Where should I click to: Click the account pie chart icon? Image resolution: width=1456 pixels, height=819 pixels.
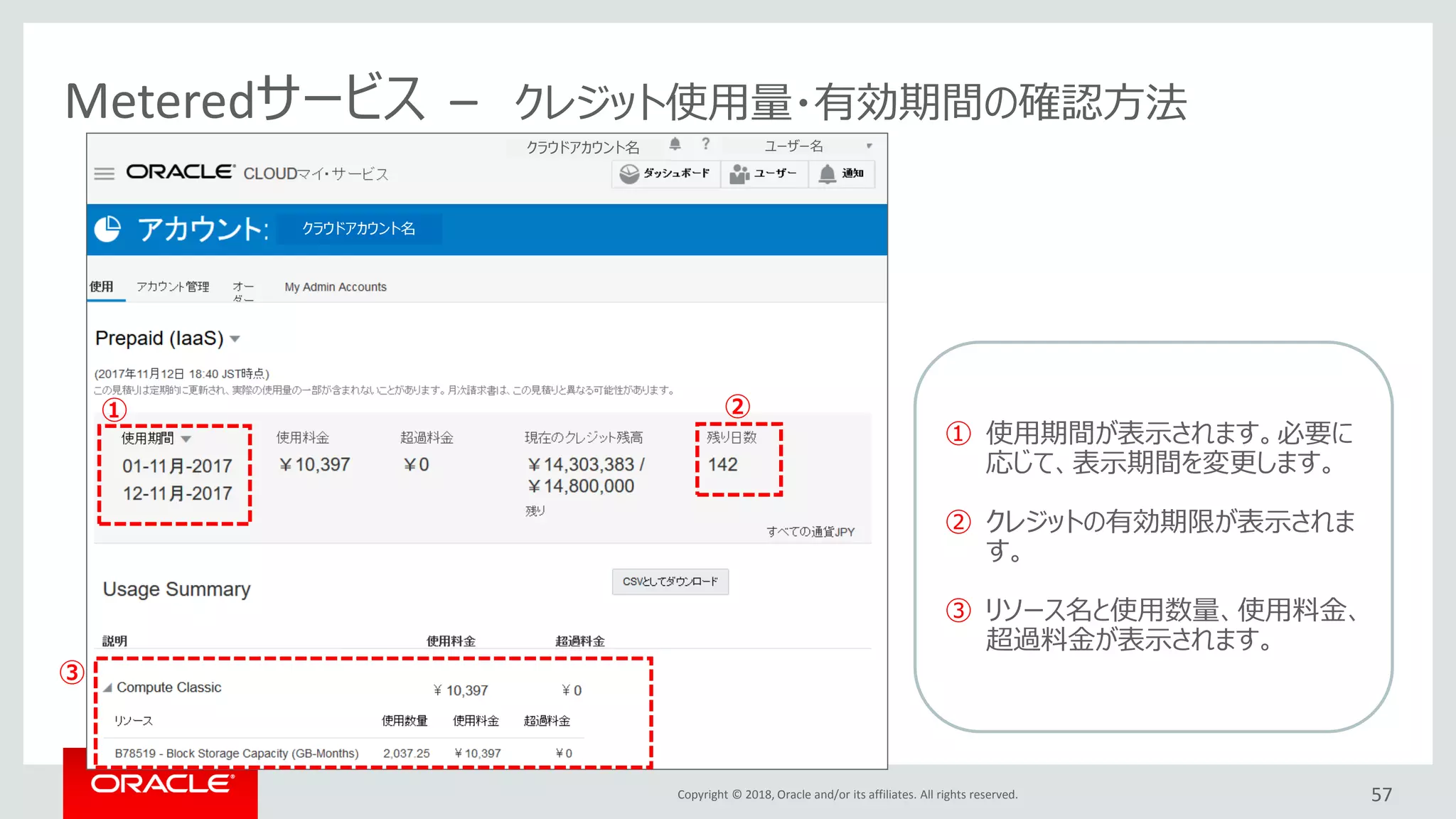108,229
